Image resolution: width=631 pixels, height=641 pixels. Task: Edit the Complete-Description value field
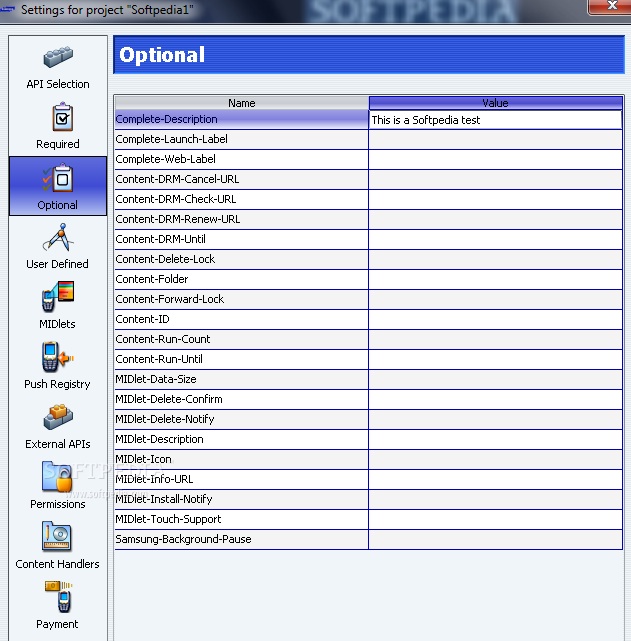coord(495,120)
